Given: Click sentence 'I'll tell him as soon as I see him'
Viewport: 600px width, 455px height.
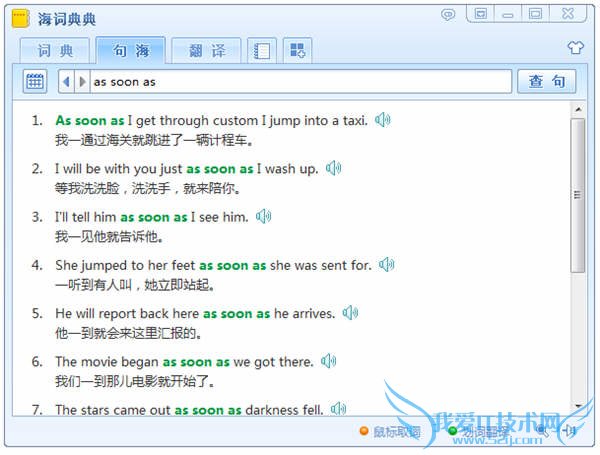Looking at the screenshot, I should (152, 217).
